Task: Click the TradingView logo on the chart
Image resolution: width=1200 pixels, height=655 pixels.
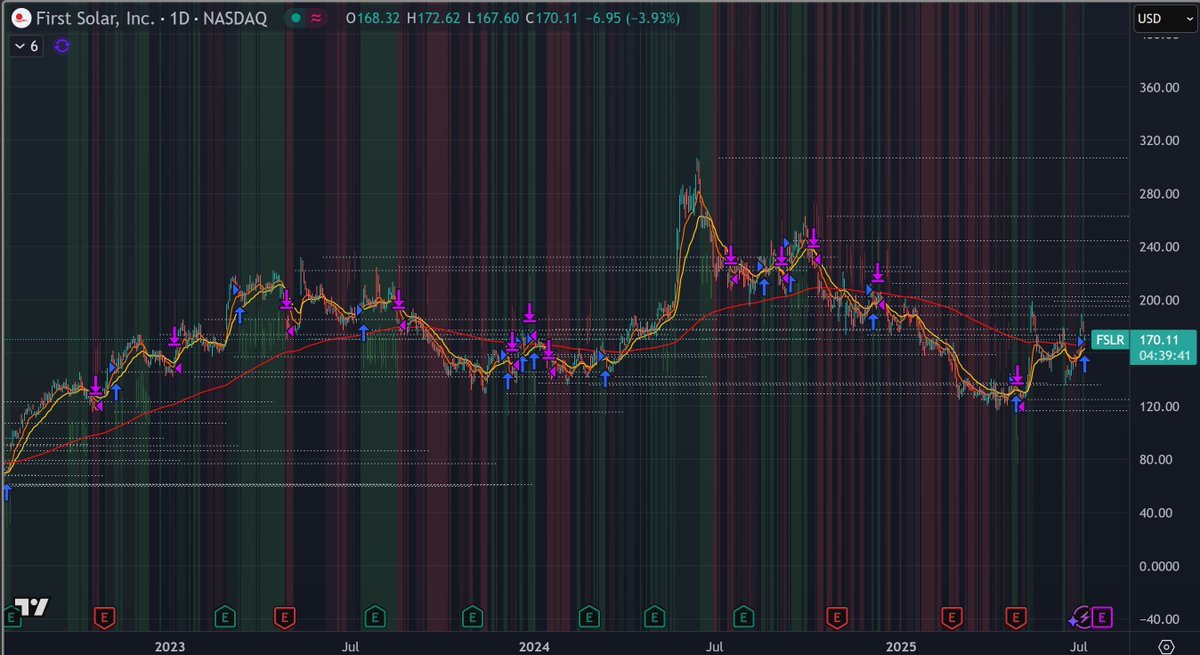Action: pyautogui.click(x=33, y=607)
